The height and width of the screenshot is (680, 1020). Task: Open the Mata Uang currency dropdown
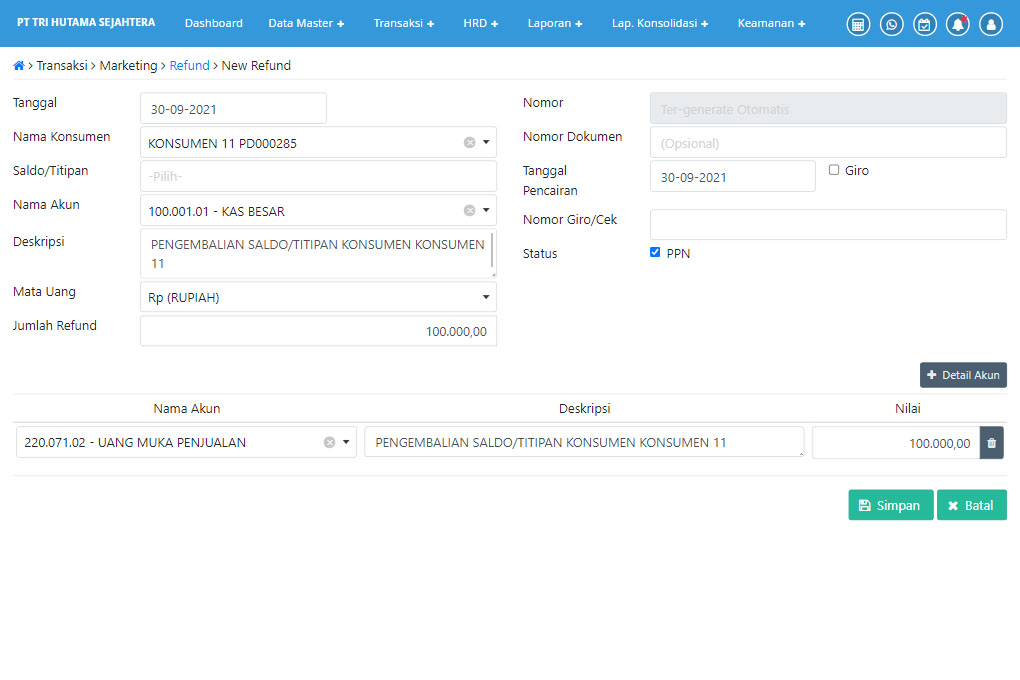point(318,297)
